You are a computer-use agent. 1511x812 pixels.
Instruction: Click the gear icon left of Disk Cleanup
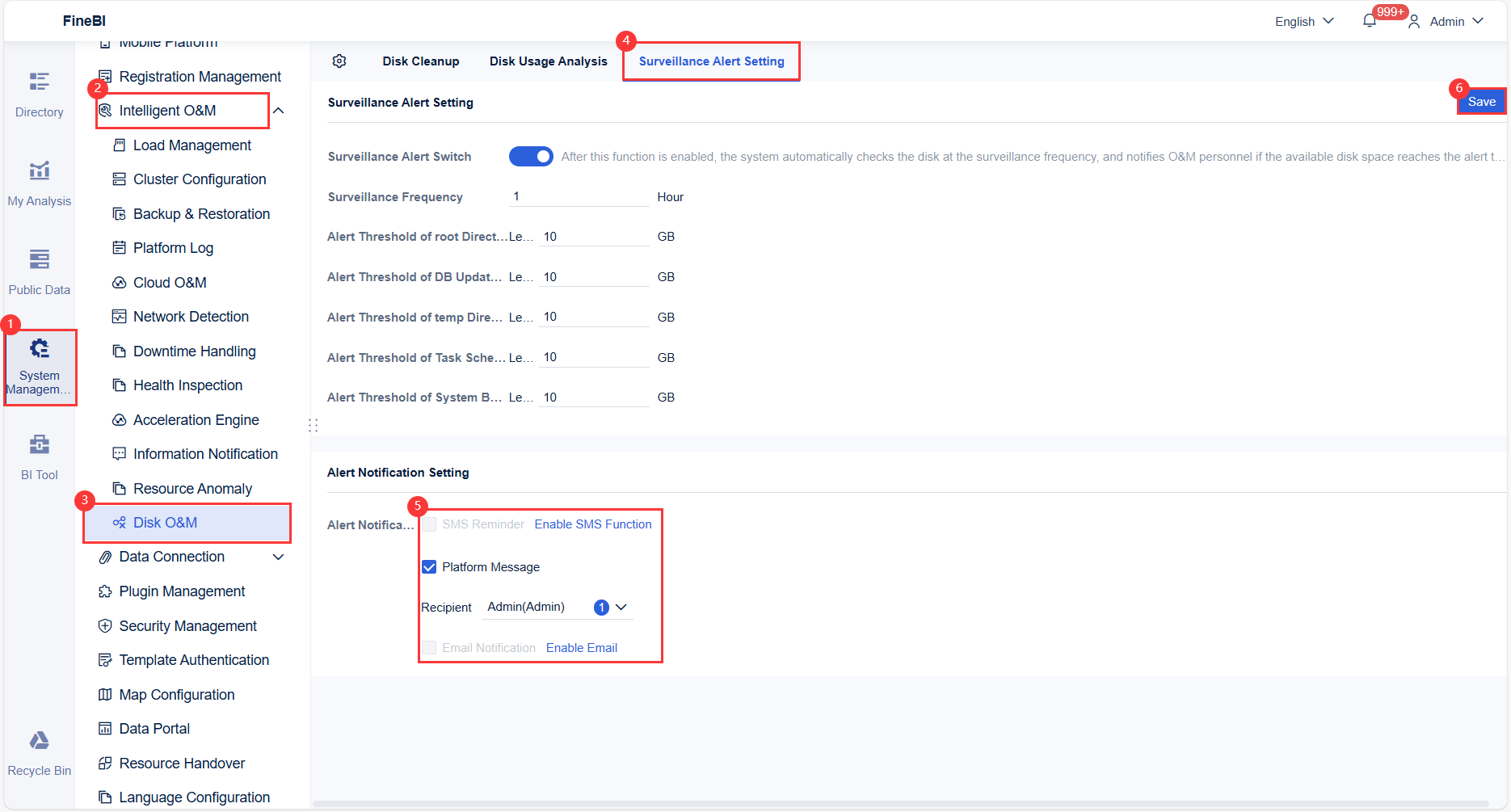pos(339,61)
